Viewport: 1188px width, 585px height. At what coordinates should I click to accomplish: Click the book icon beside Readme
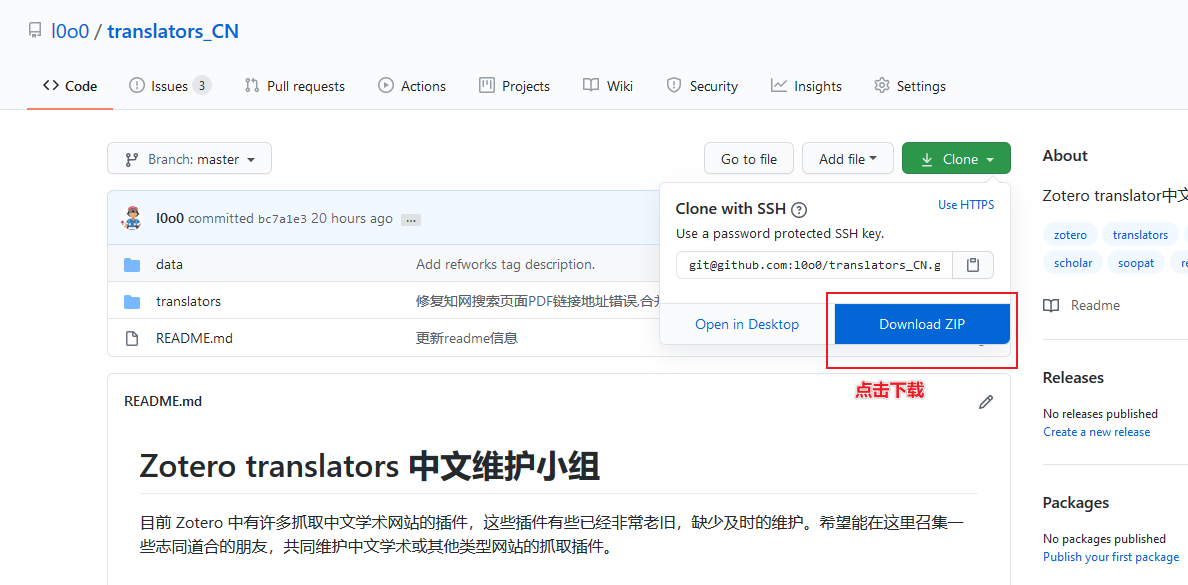[1051, 305]
